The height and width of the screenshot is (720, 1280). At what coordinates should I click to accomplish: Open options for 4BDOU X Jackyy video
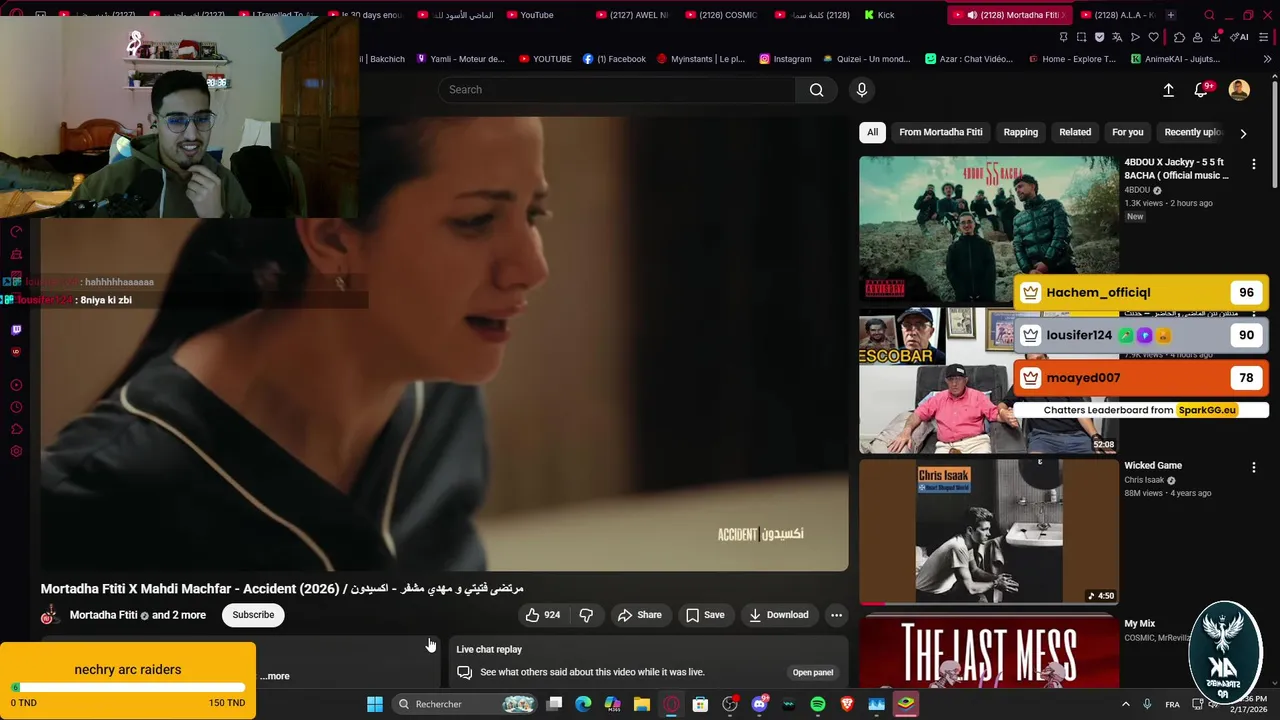coord(1254,164)
